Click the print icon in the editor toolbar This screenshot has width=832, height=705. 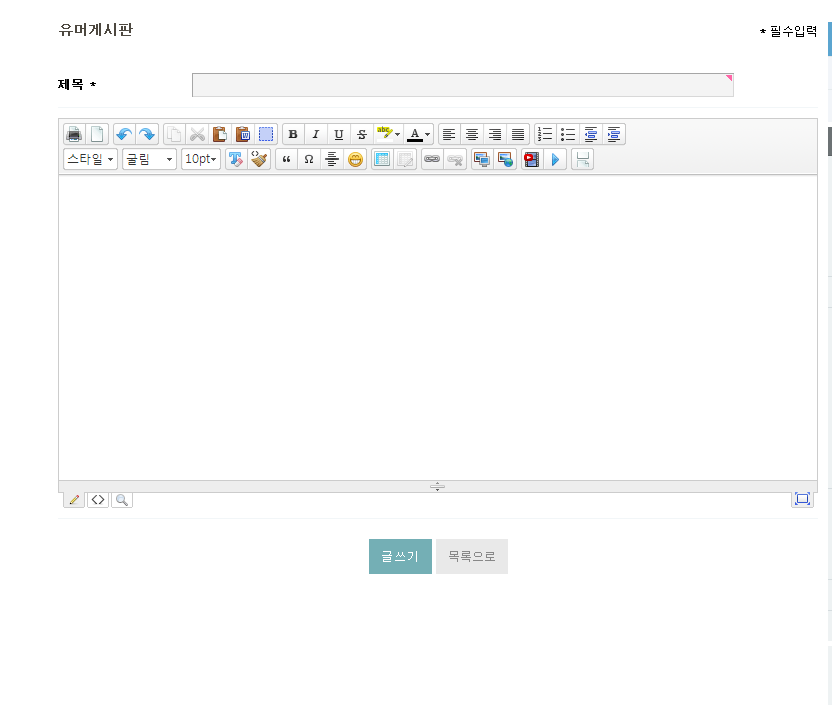pos(74,134)
